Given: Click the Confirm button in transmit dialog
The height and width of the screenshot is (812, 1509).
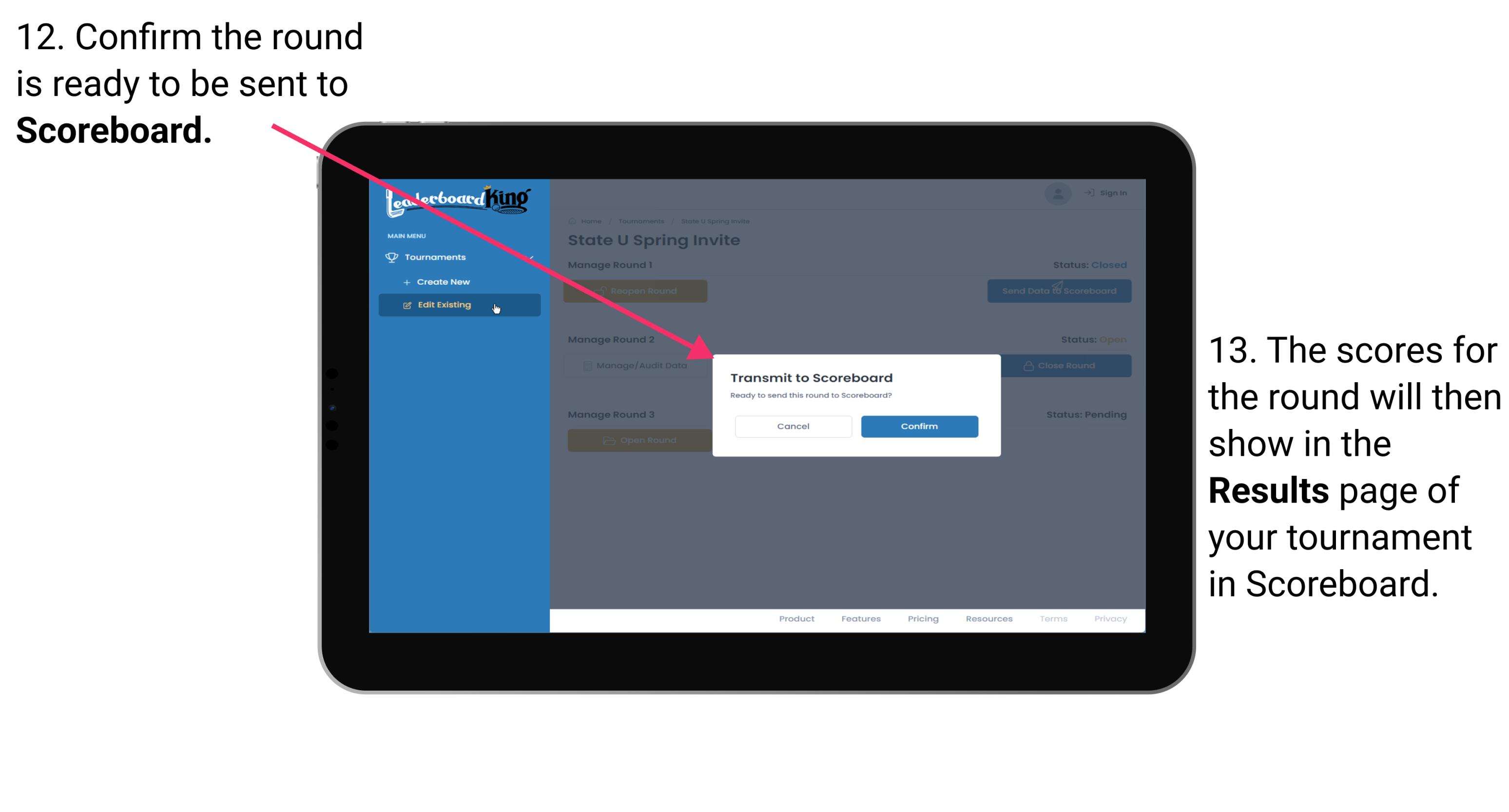Looking at the screenshot, I should pos(917,426).
